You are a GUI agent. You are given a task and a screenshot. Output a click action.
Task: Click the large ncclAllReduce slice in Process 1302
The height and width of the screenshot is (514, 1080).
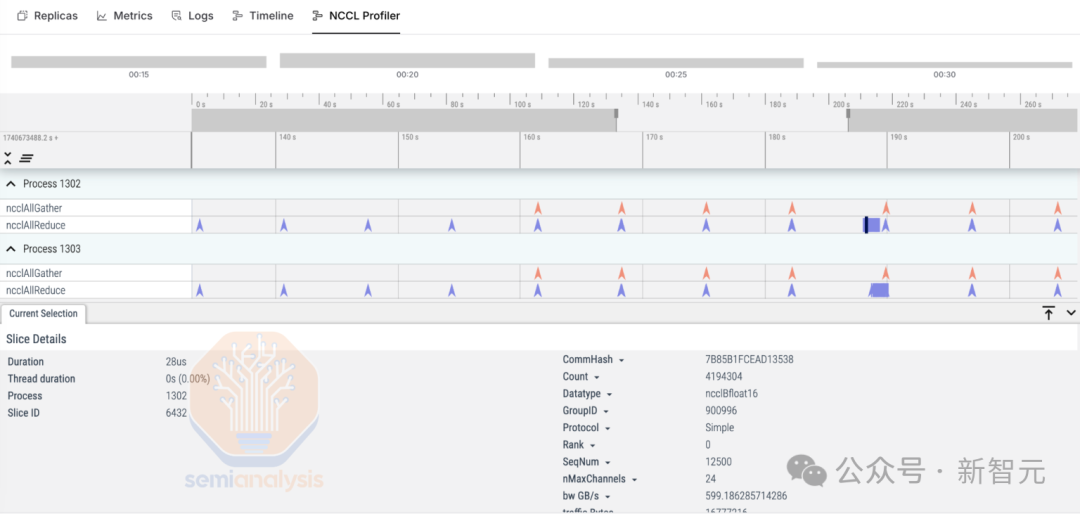(x=872, y=225)
